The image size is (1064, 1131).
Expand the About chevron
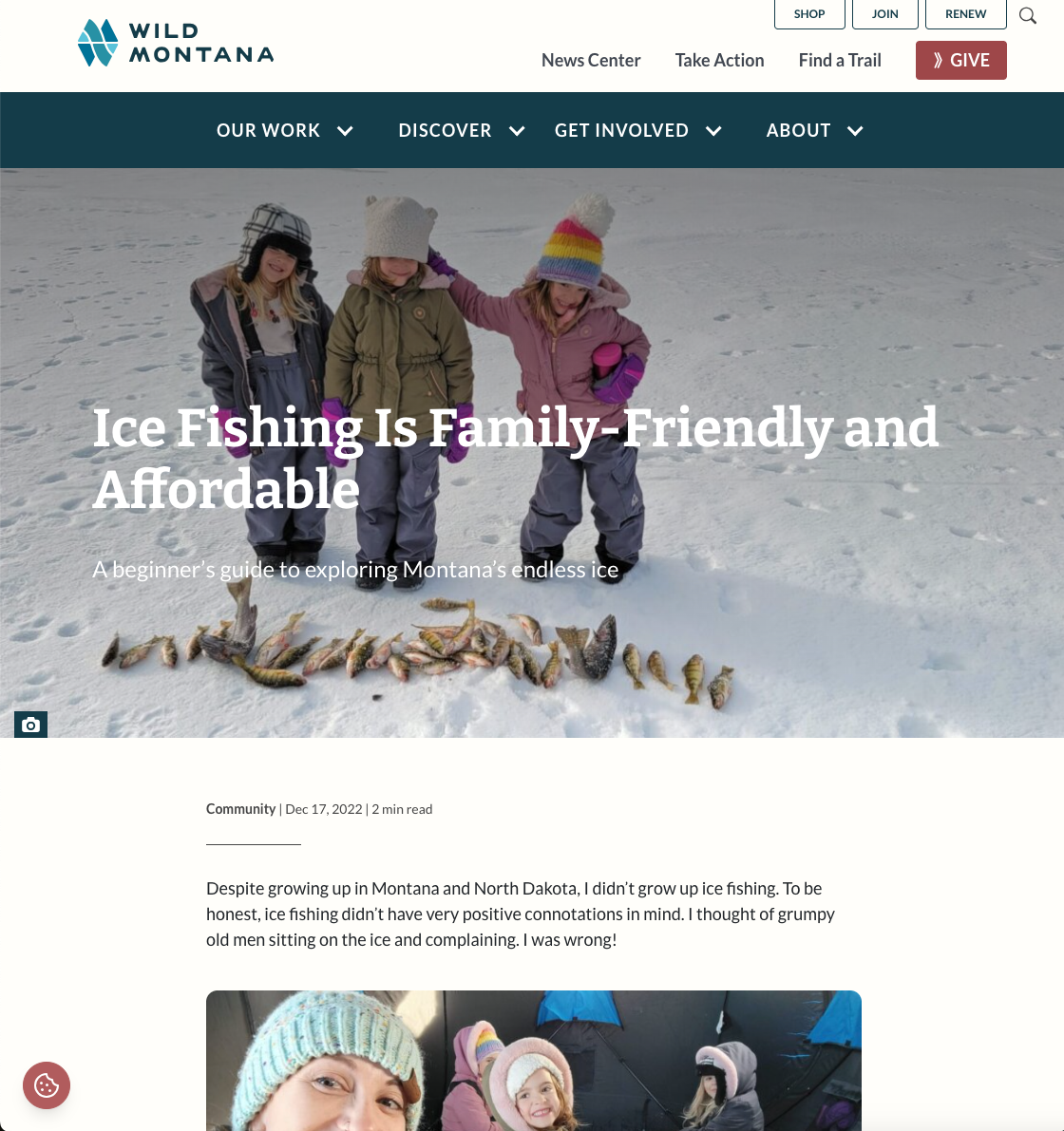[x=856, y=131]
